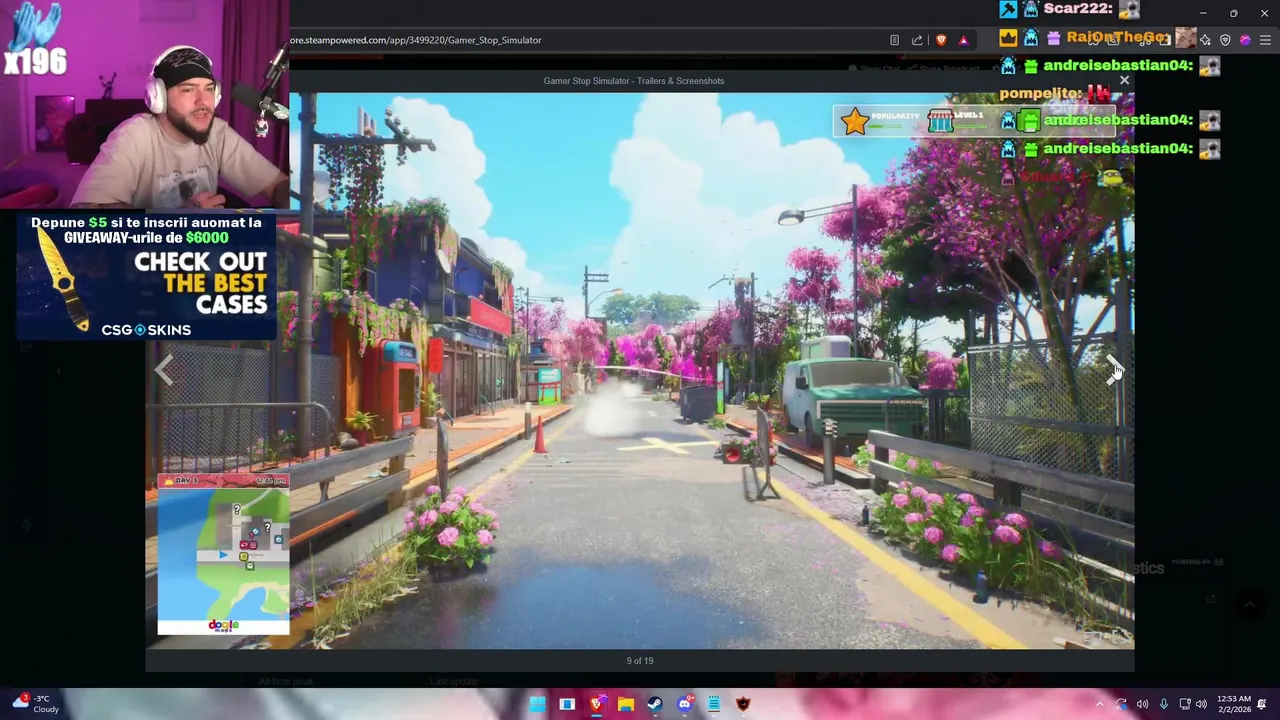Open Brave Rewards triangle icon
Screen dimensions: 1280x720
point(963,40)
